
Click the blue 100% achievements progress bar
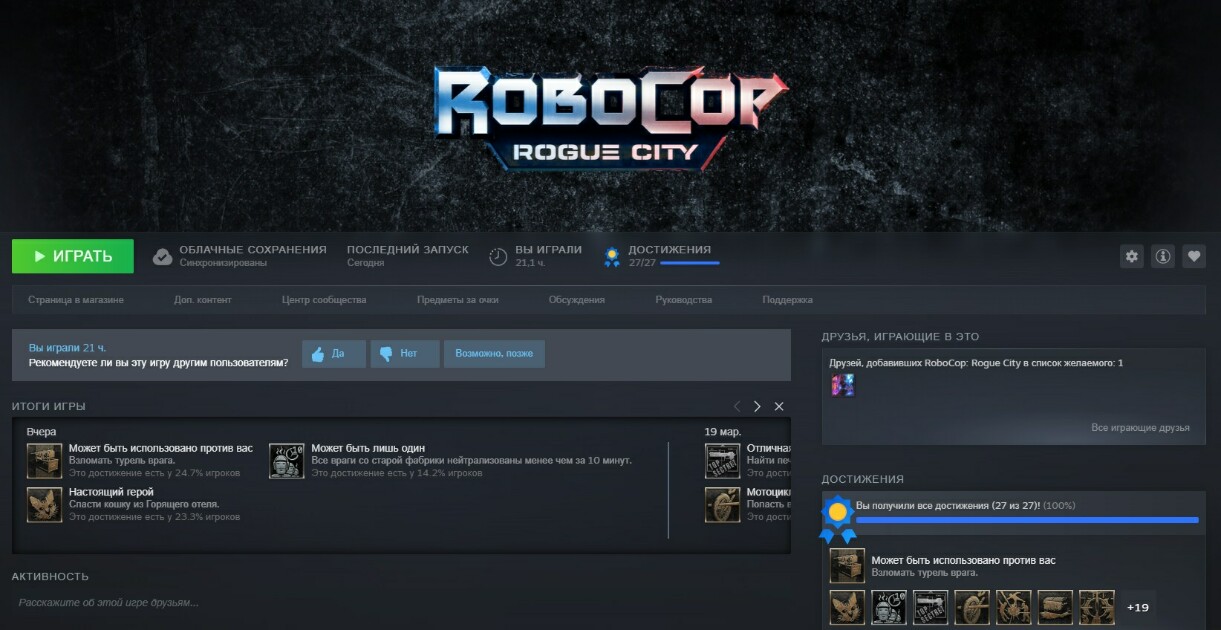pos(1027,520)
